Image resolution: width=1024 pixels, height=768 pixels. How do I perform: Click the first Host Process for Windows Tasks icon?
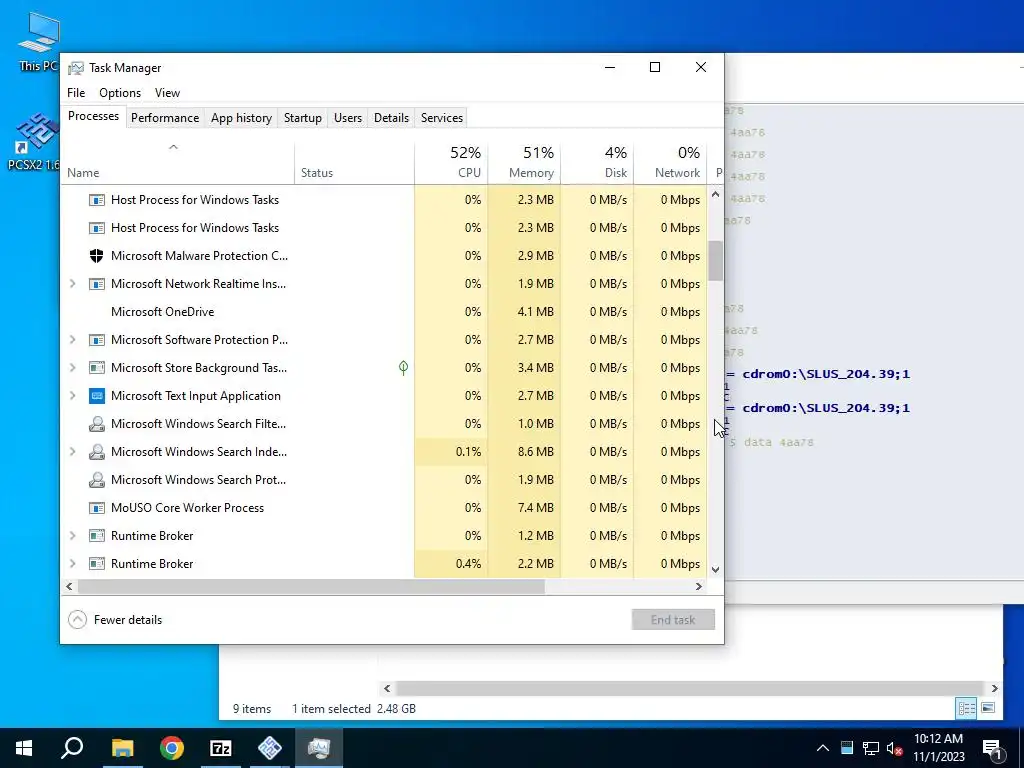click(97, 200)
